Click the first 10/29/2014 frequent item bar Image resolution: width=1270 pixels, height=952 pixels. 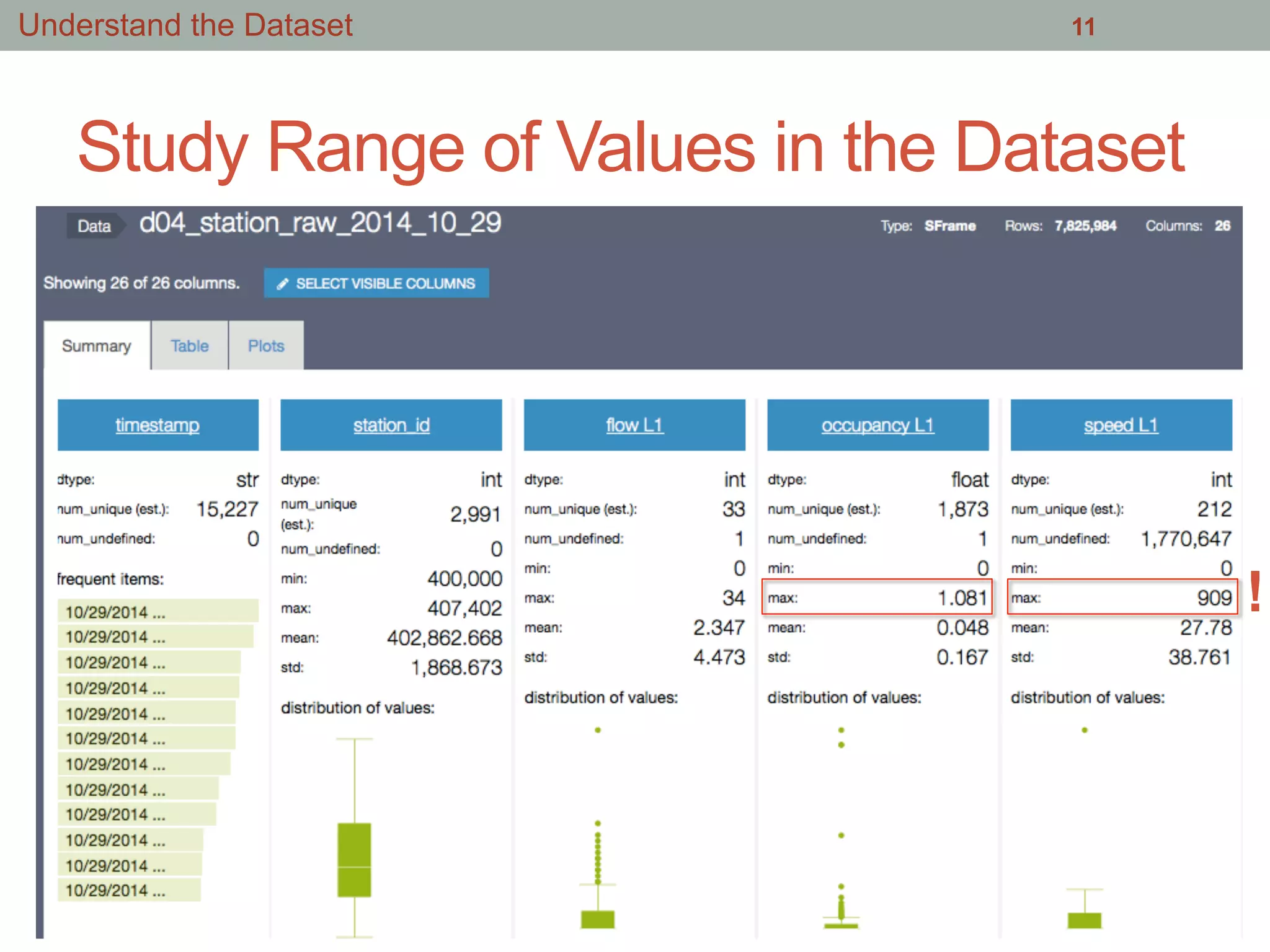click(x=158, y=611)
